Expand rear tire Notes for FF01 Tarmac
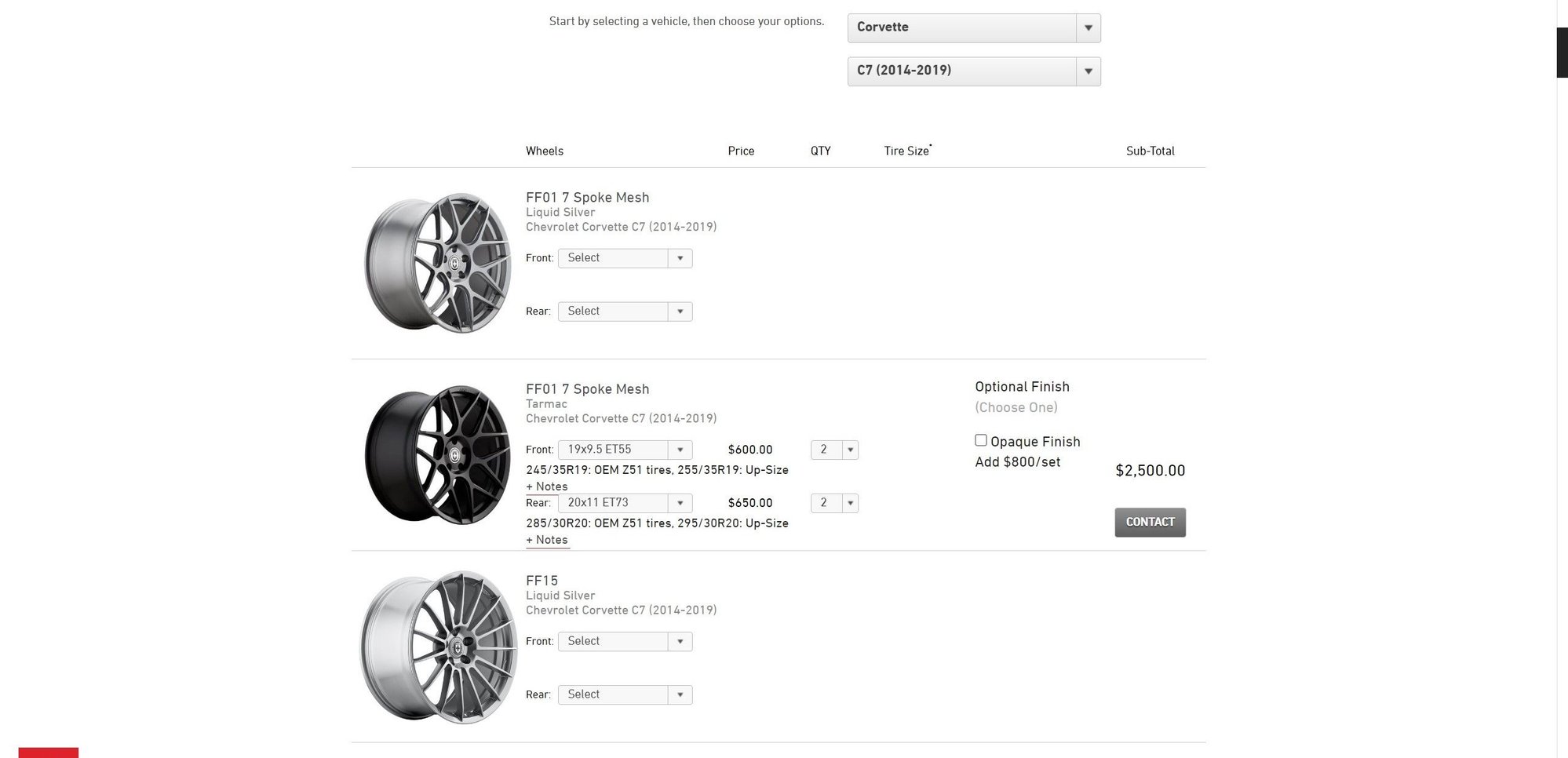This screenshot has width=1568, height=758. [x=547, y=540]
